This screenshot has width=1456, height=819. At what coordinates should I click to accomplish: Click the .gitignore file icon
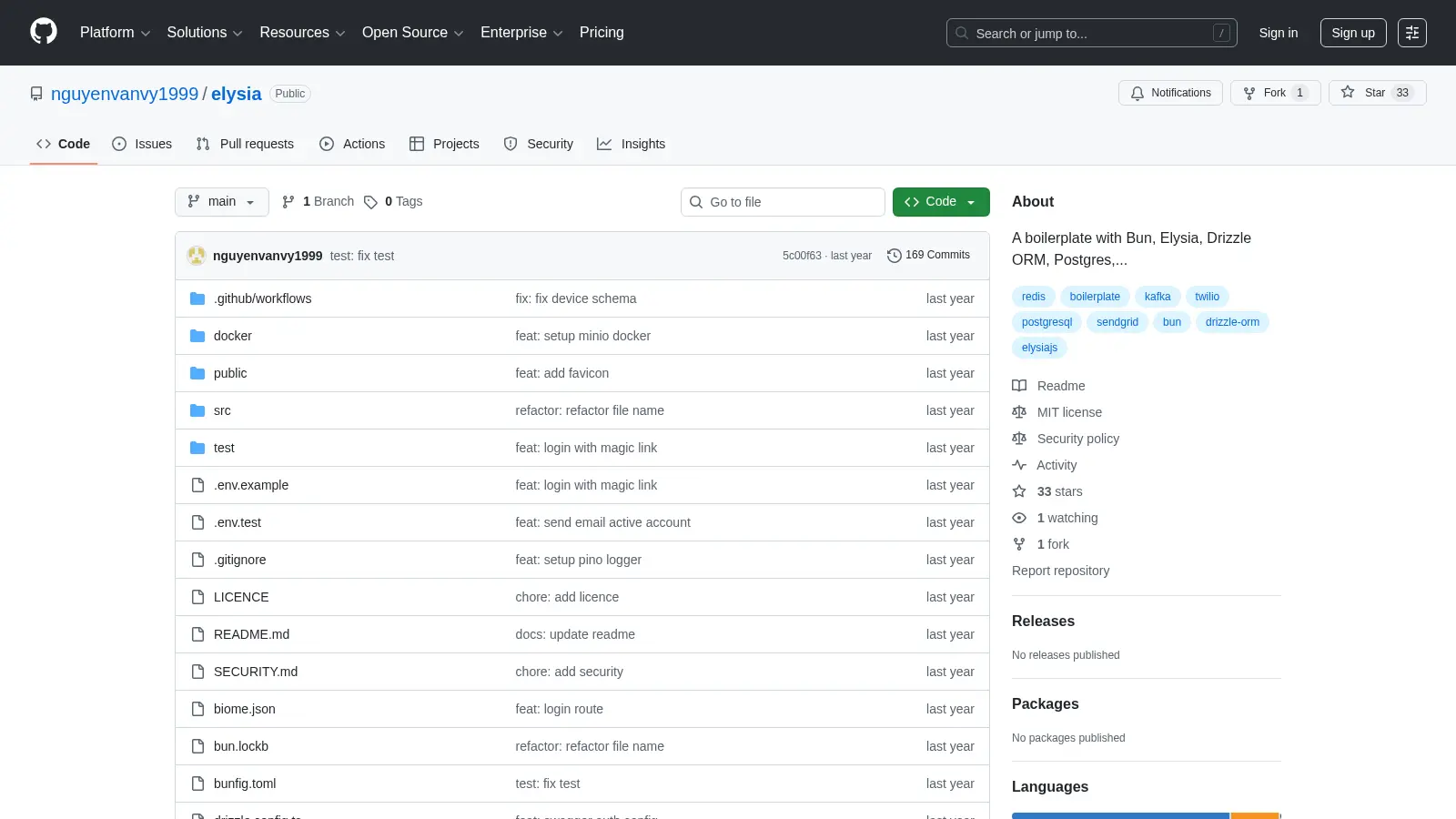point(197,560)
